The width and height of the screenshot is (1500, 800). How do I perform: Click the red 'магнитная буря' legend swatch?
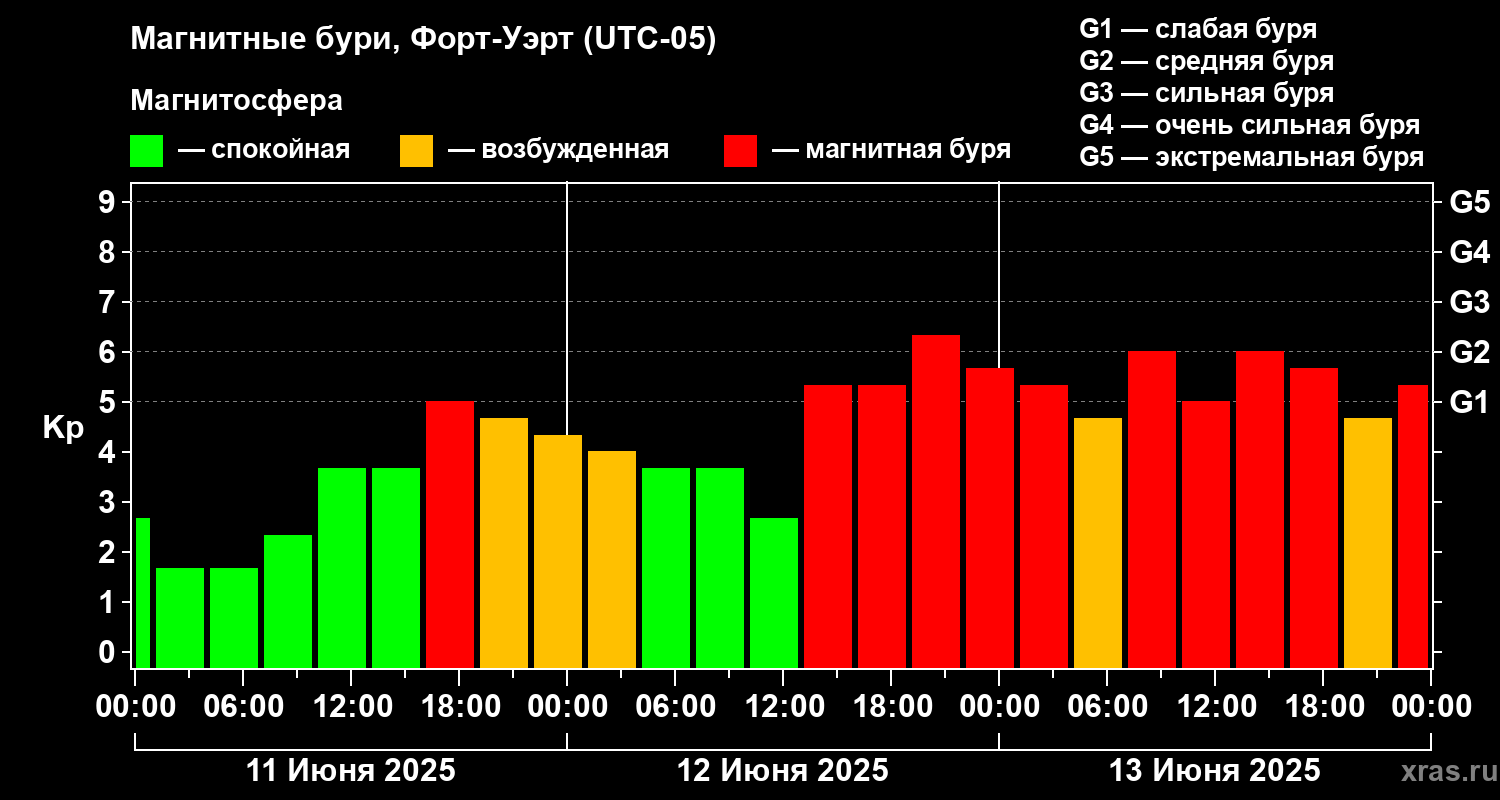click(x=740, y=151)
